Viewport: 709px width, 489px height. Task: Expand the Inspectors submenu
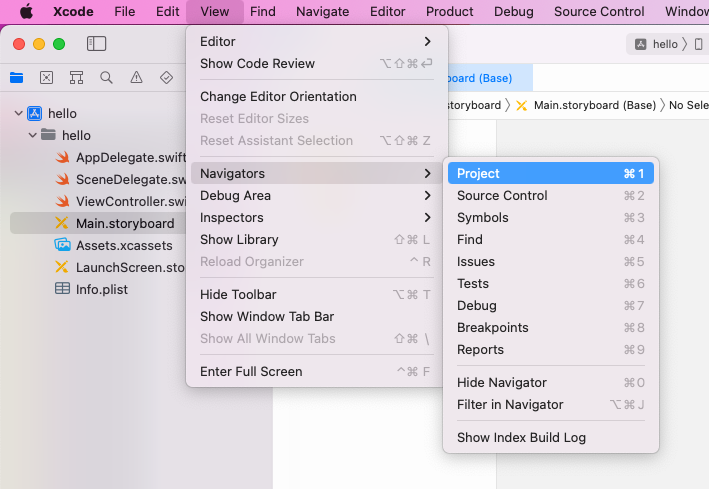[x=316, y=218]
